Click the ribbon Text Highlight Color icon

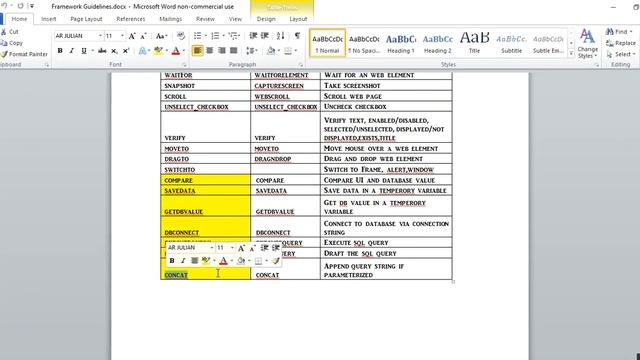coord(158,51)
